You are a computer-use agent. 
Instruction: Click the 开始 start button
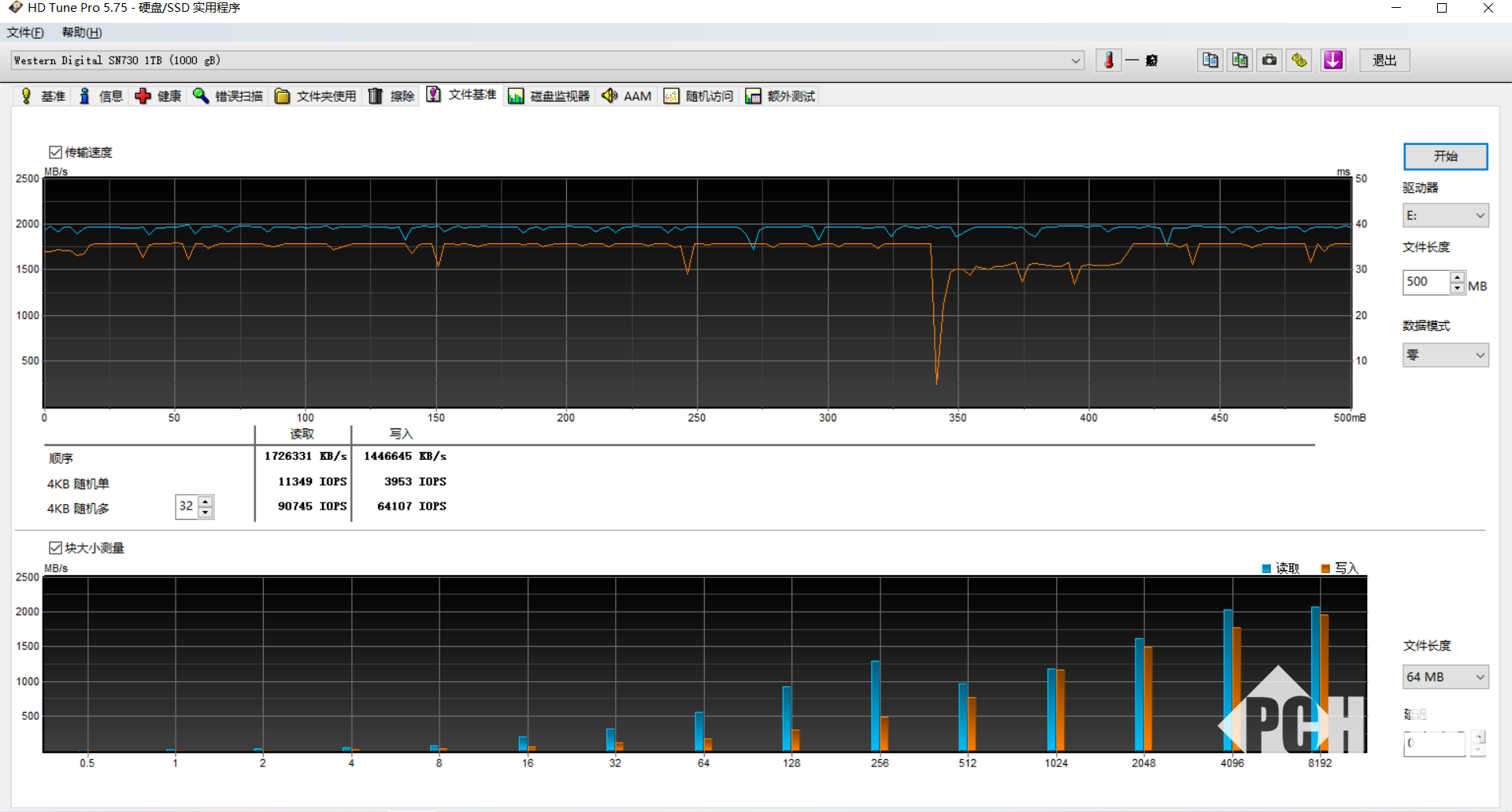pos(1445,156)
